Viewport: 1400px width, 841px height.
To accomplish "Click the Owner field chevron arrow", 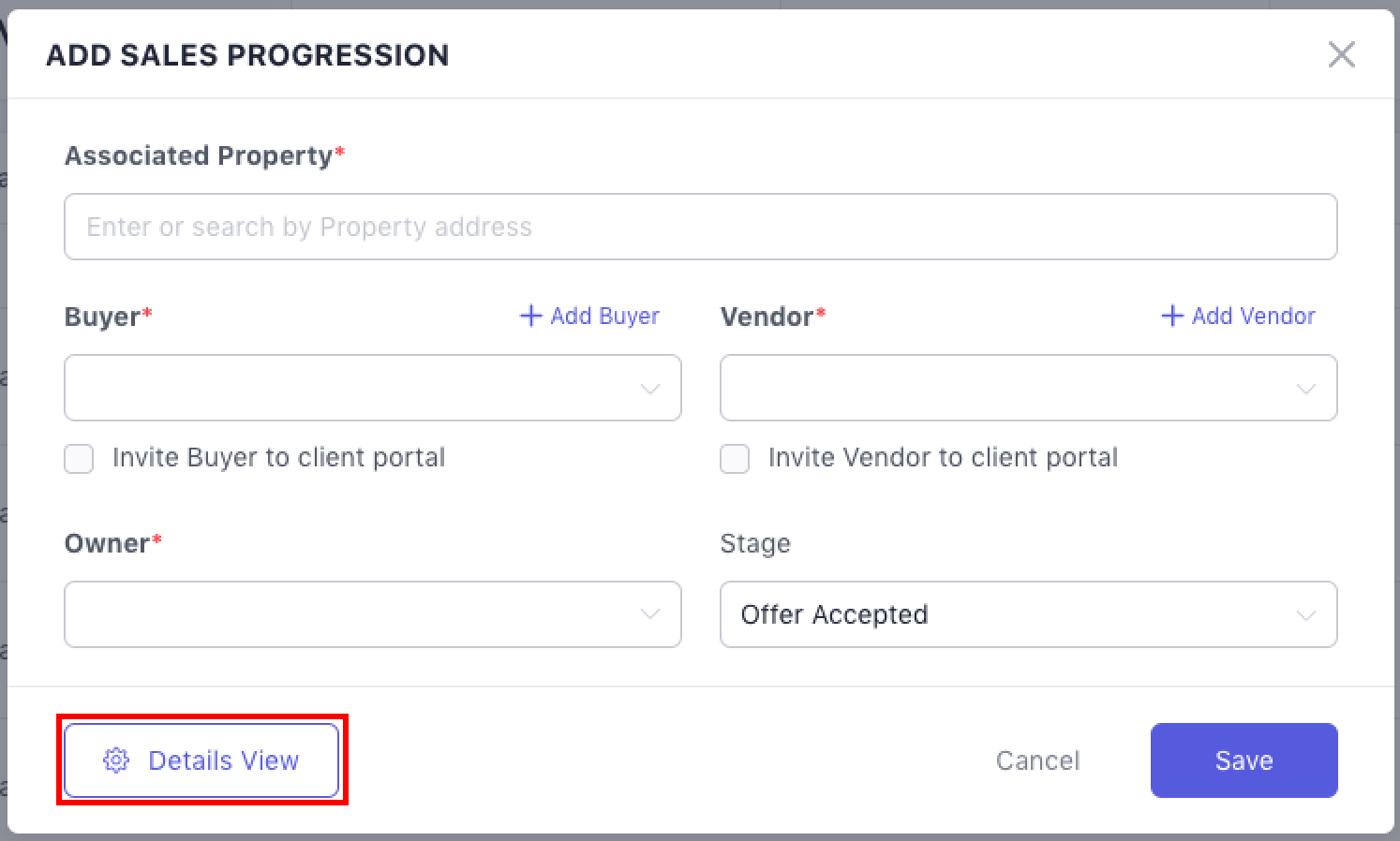I will [649, 615].
